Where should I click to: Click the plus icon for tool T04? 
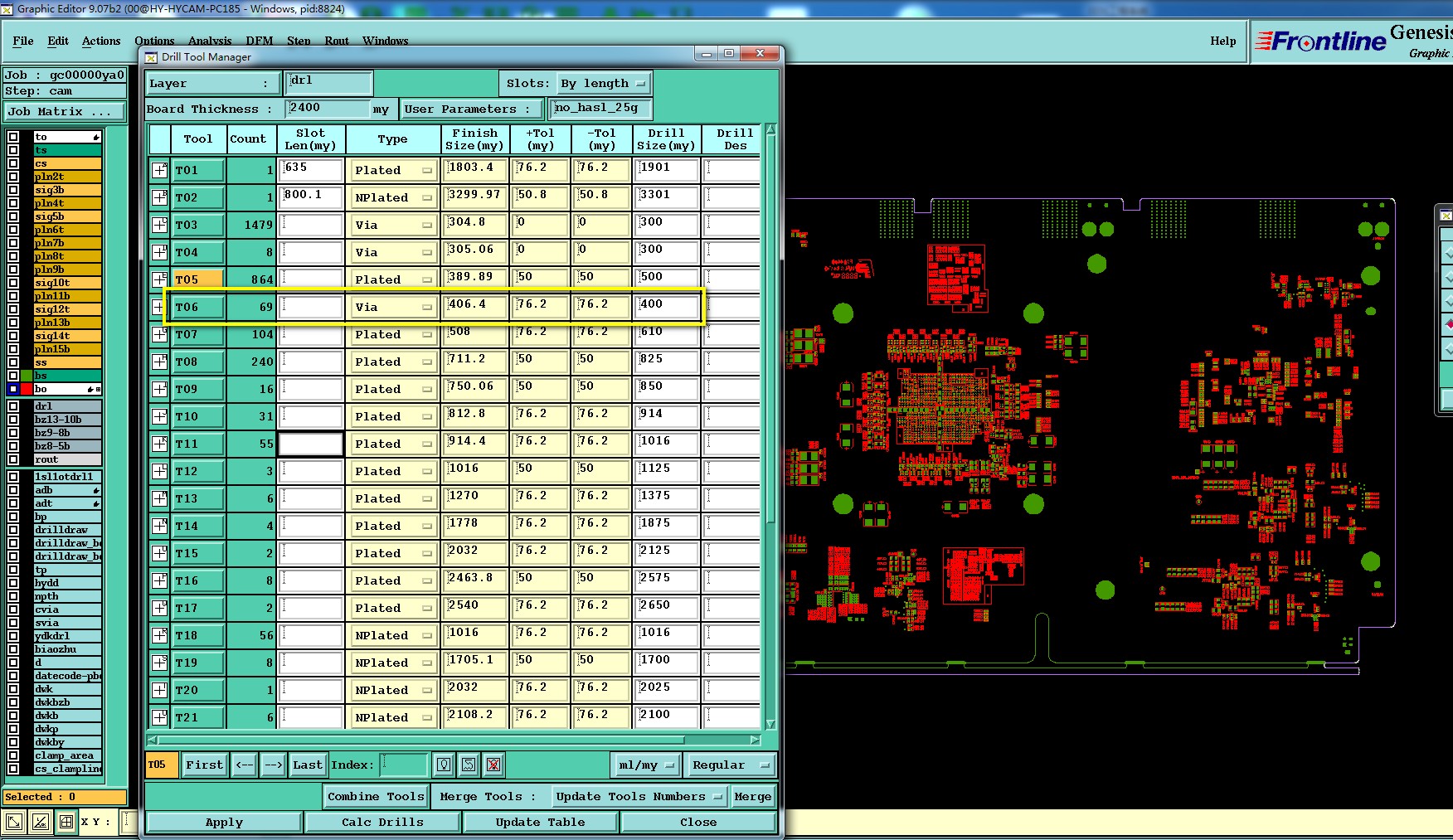pyautogui.click(x=159, y=252)
